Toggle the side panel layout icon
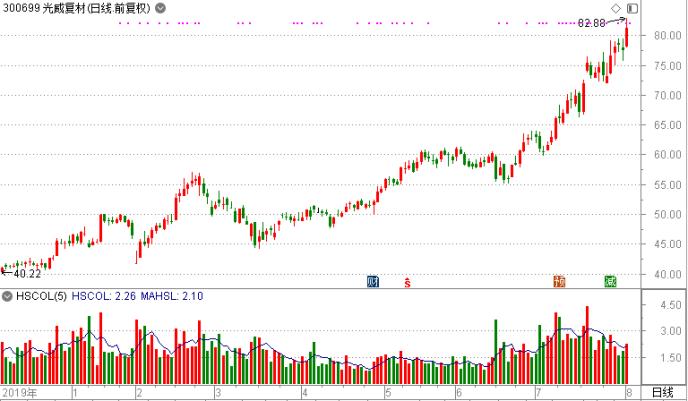688x401 pixels. pyautogui.click(x=631, y=9)
